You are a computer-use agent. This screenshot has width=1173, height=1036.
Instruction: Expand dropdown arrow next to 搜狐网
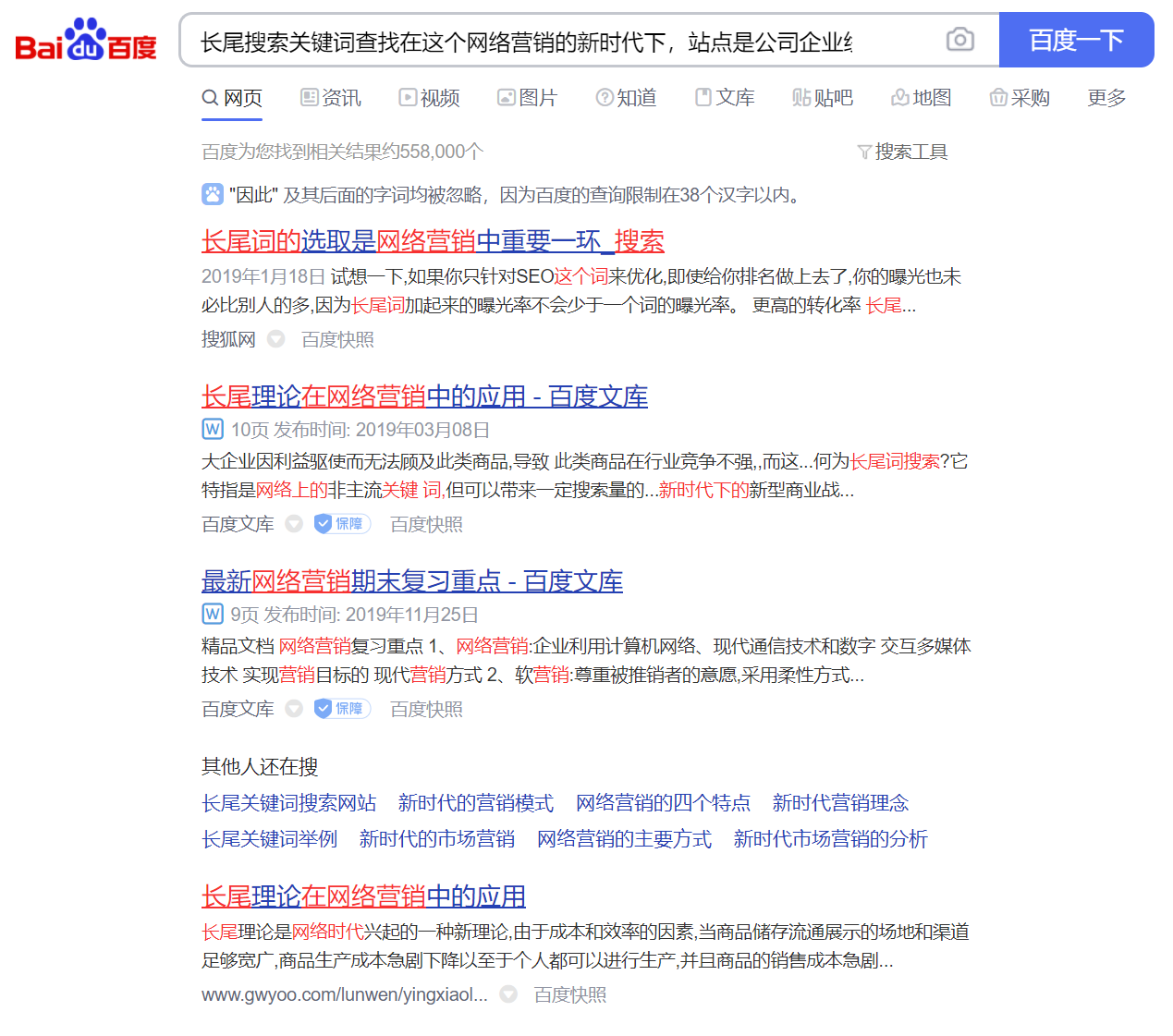tap(275, 339)
